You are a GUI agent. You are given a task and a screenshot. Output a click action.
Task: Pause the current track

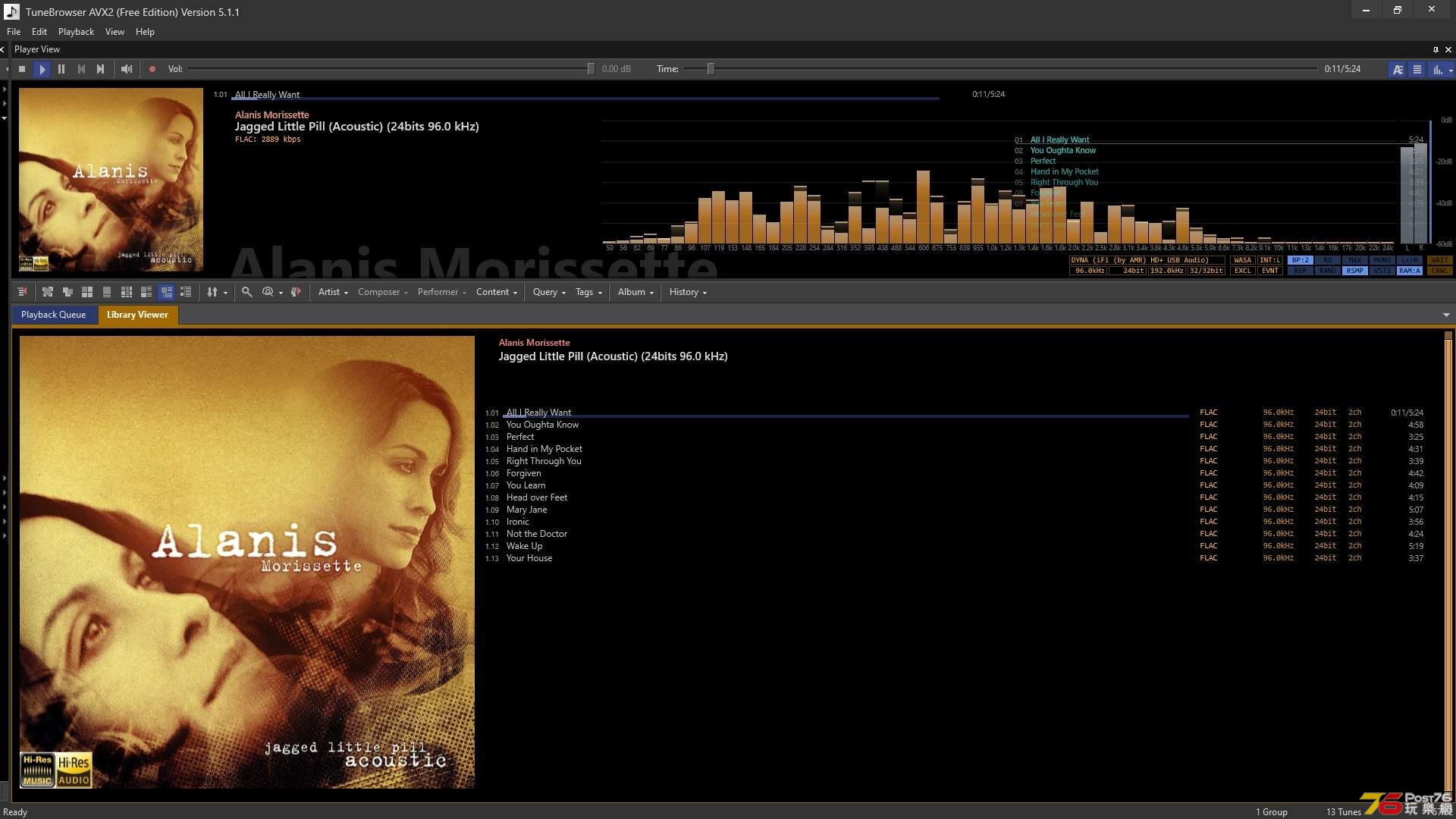(61, 69)
